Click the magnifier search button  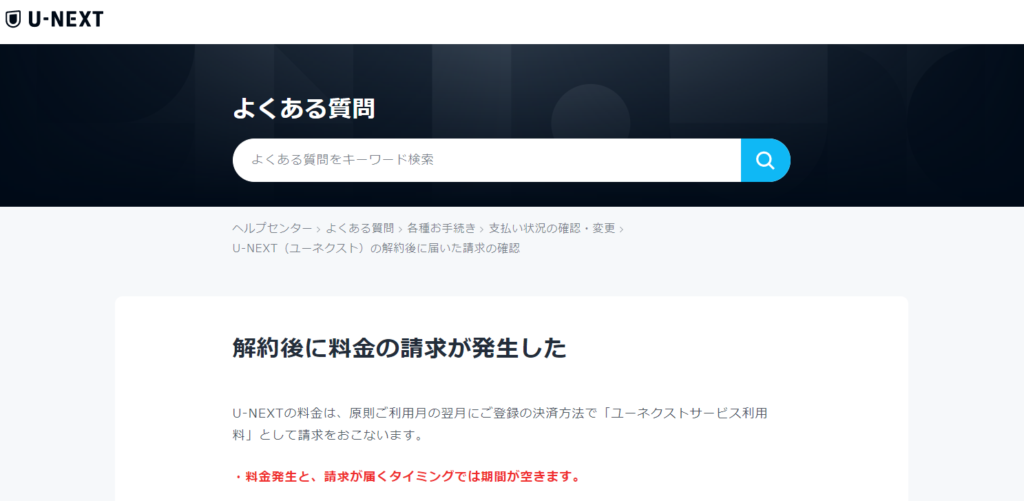click(765, 160)
